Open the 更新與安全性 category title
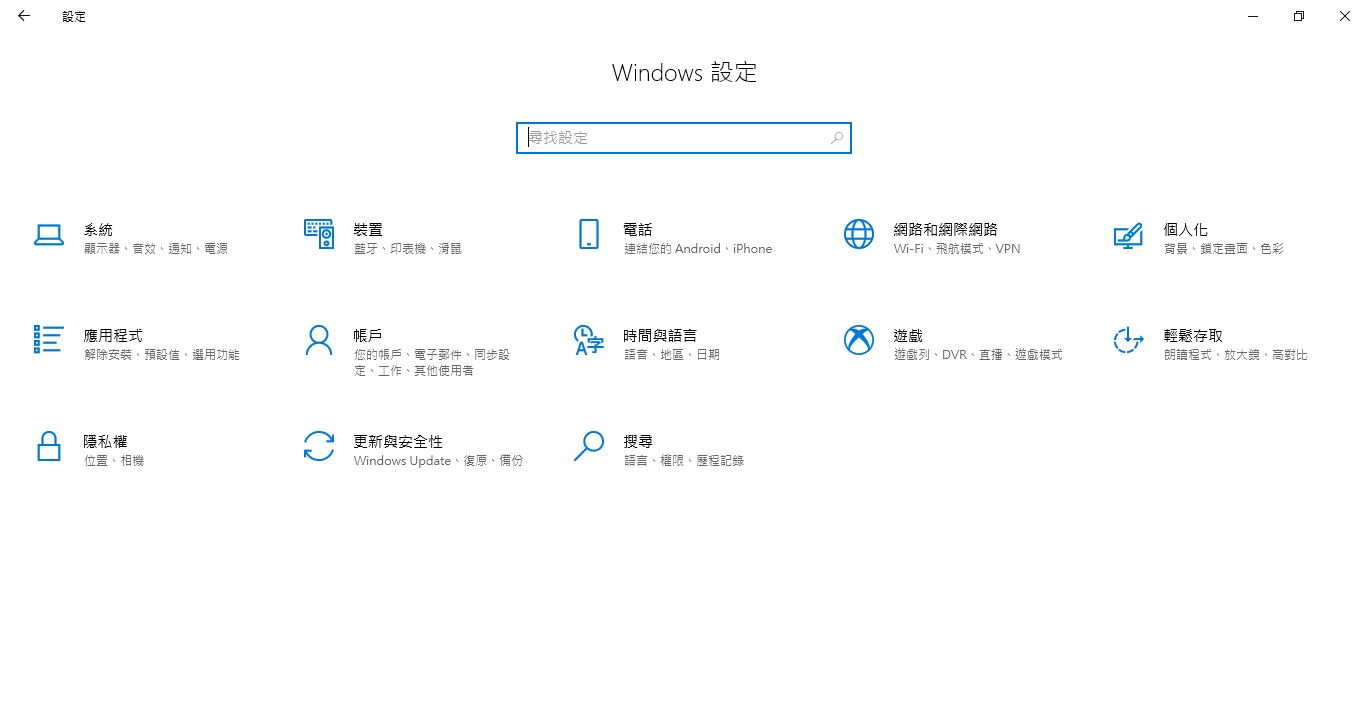The image size is (1368, 728). tap(398, 442)
